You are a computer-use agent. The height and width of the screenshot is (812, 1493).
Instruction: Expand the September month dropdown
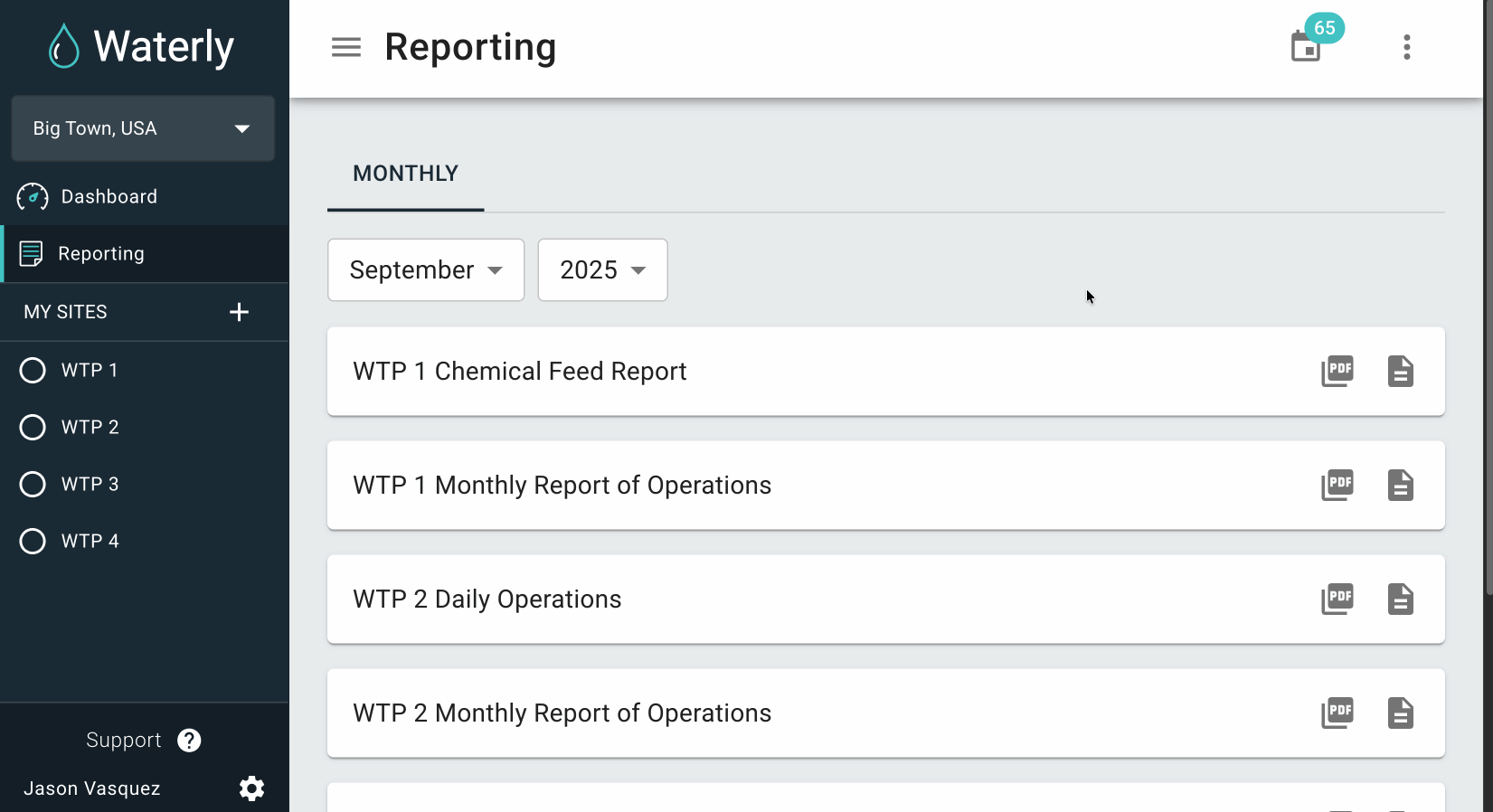[x=426, y=270]
